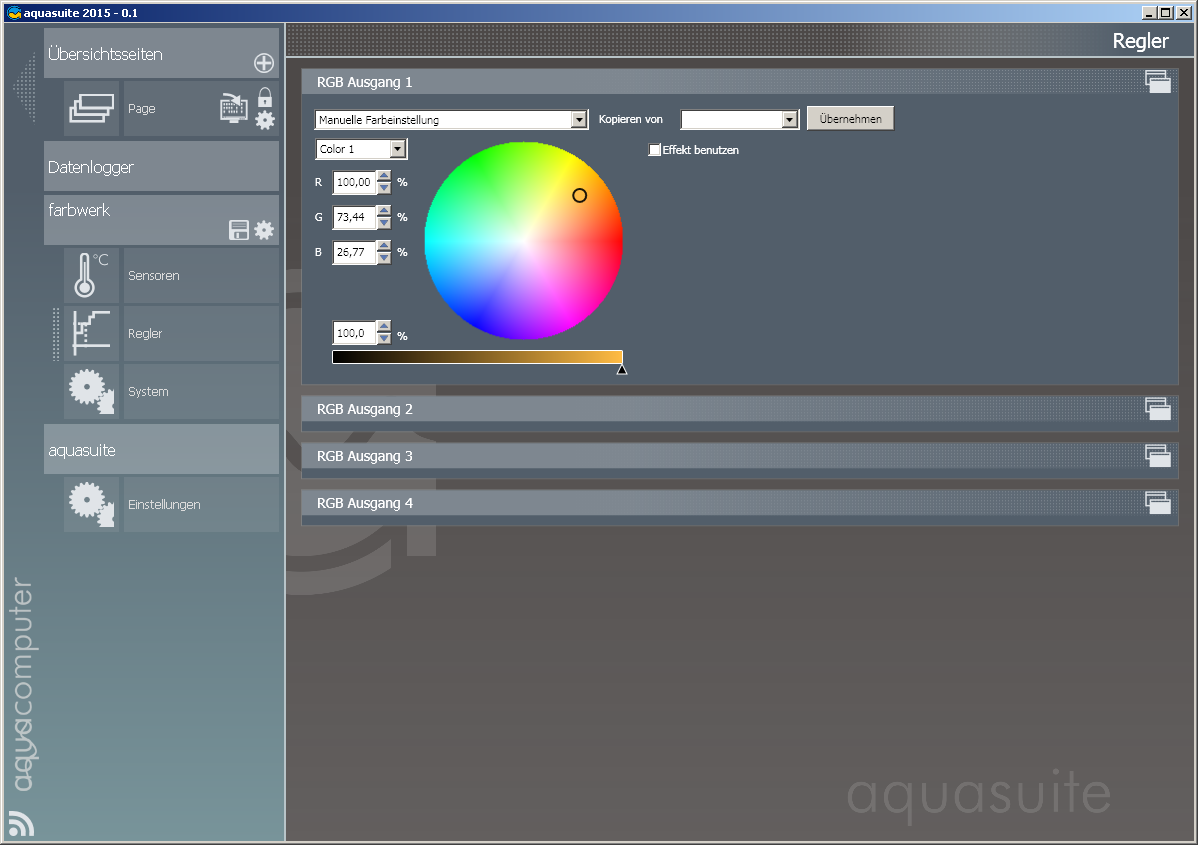Increase B value with up arrow
Screen dimensions: 1198x845
point(384,246)
